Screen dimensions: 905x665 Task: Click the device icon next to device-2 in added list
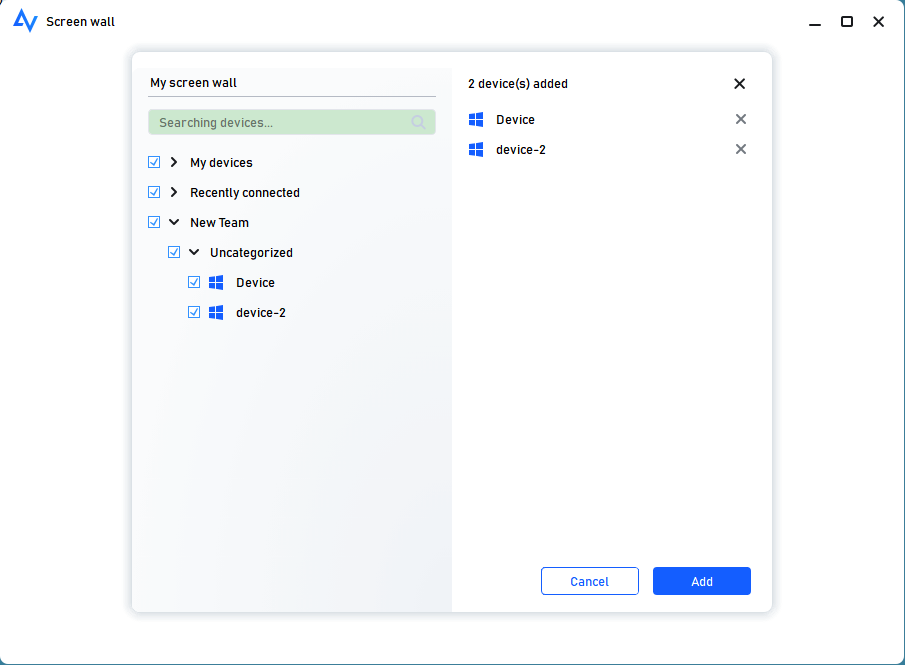pyautogui.click(x=476, y=149)
